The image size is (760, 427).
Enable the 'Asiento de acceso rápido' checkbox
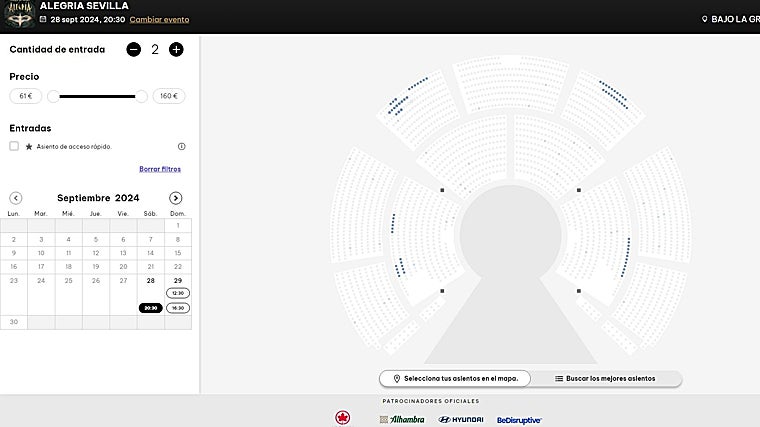(14, 146)
